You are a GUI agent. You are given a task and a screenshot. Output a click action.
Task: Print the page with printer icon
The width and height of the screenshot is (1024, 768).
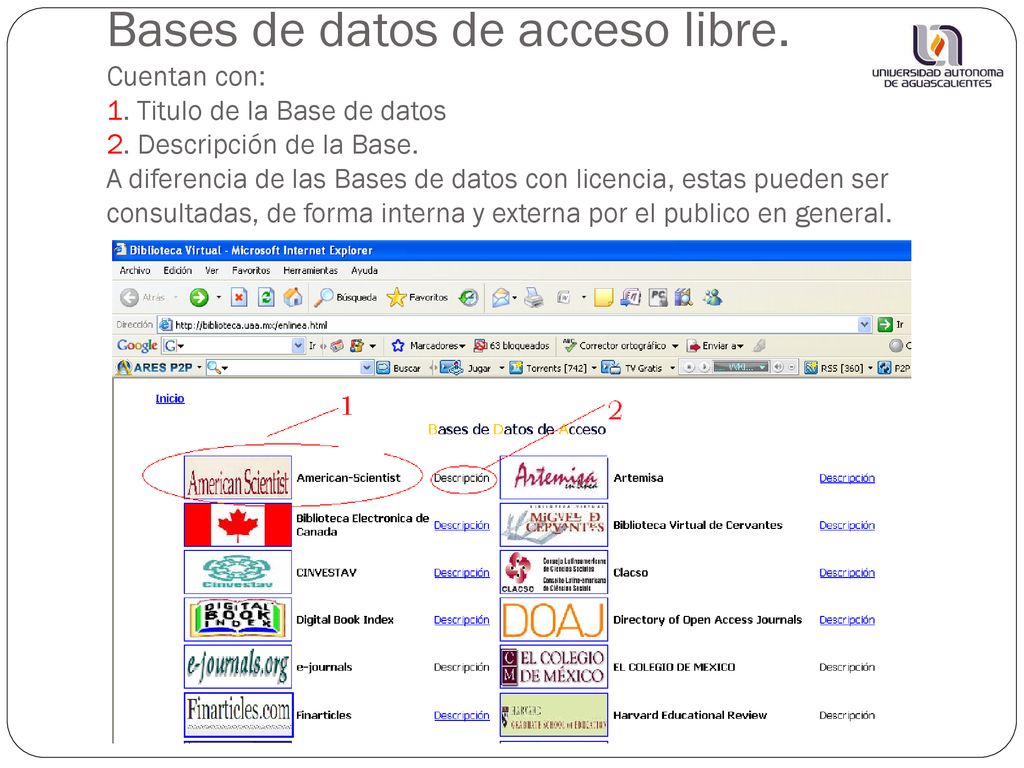click(x=534, y=298)
